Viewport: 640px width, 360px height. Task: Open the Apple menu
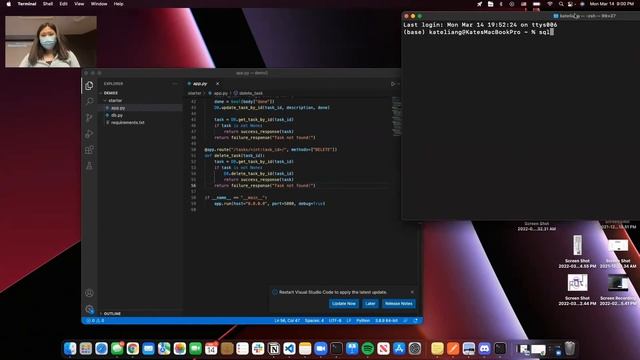pos(8,4)
